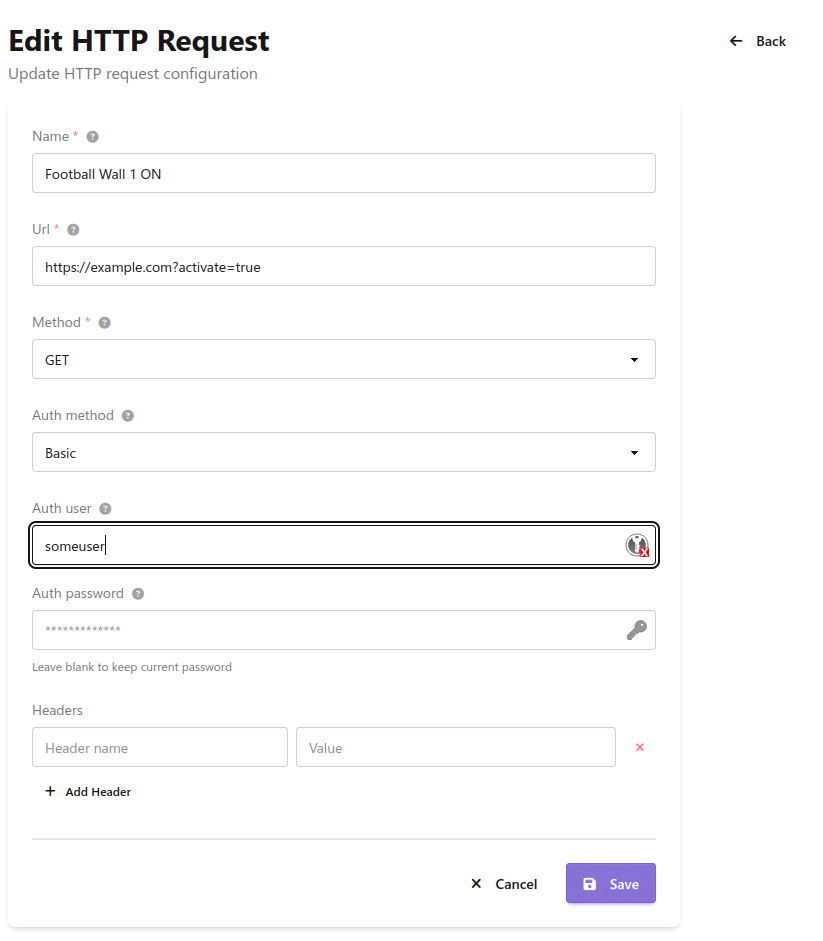Save the HTTP request configuration
Screen dimensions: 823x941
click(x=610, y=883)
